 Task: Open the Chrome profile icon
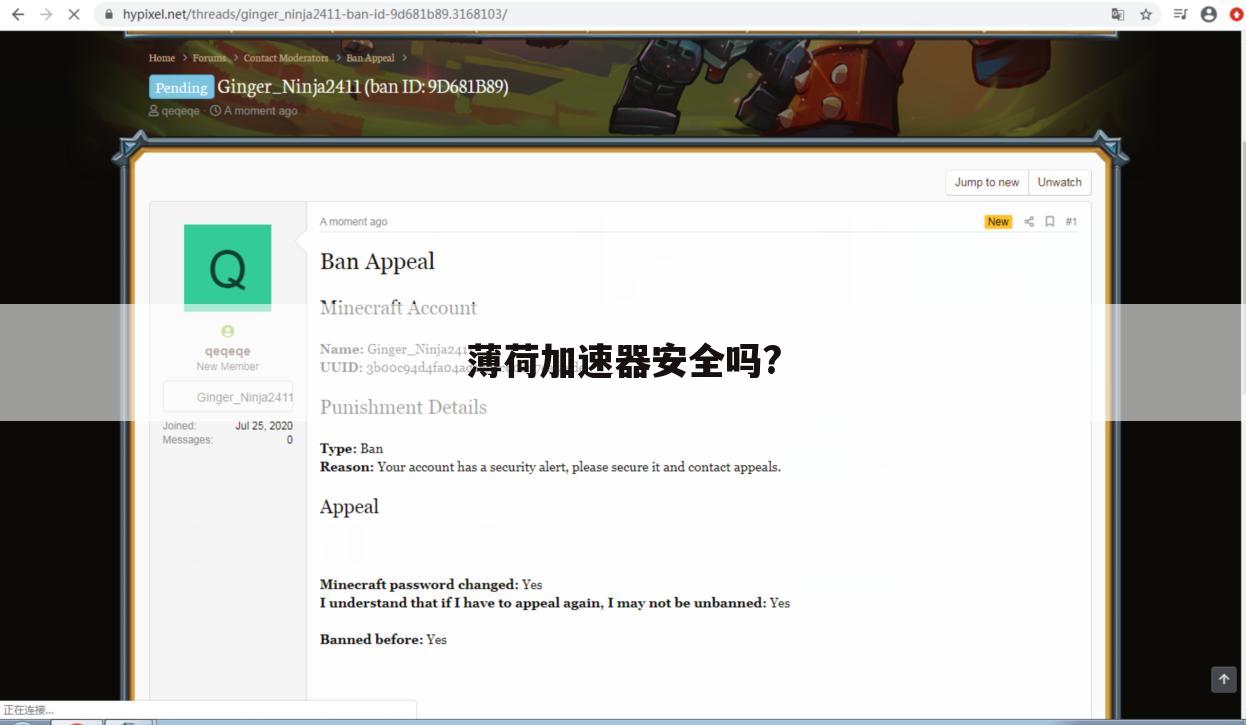[x=1209, y=14]
